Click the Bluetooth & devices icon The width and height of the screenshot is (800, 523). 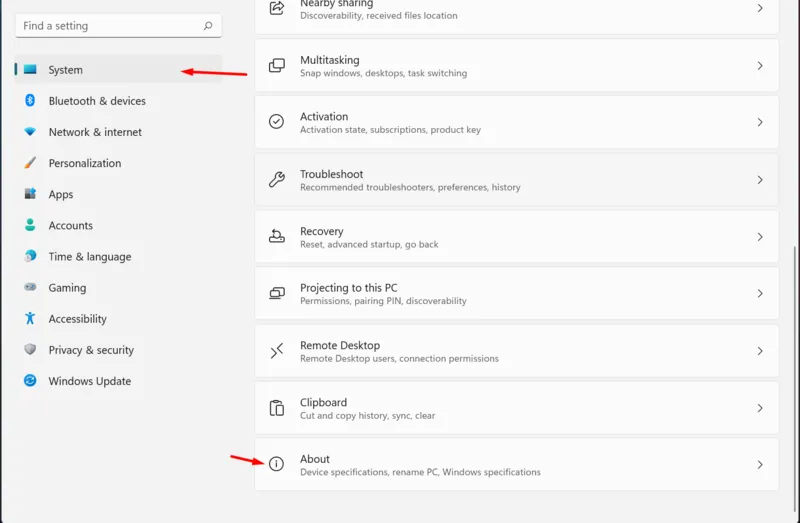(x=30, y=101)
